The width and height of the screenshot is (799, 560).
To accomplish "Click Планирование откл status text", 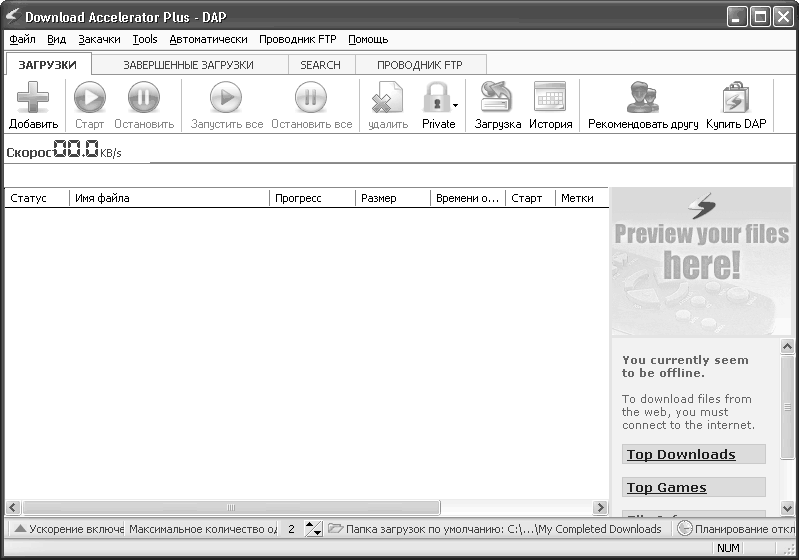I will (x=744, y=529).
